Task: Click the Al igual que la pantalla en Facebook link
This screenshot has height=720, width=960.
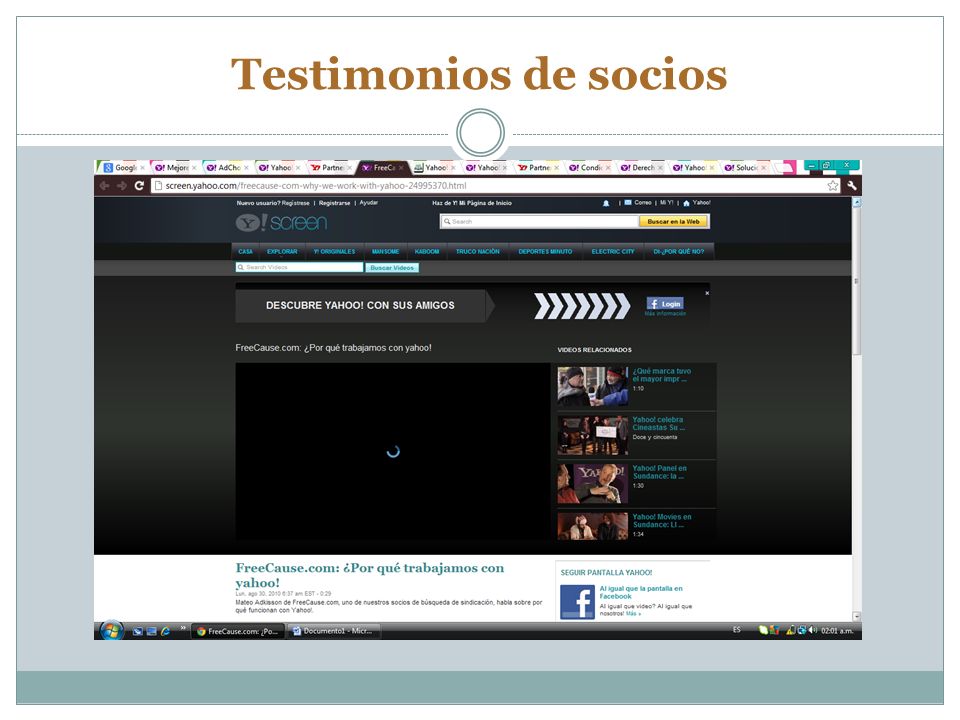Action: point(640,592)
